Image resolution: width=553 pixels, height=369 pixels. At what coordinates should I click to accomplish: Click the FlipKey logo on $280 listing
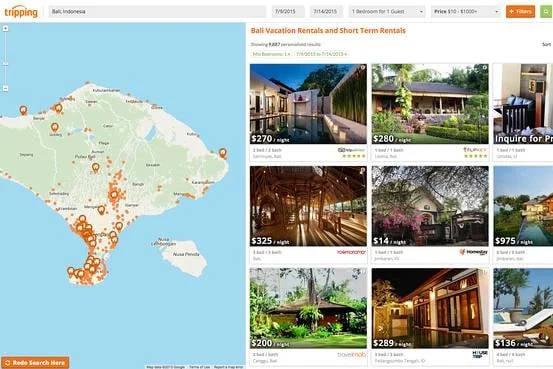tap(475, 150)
